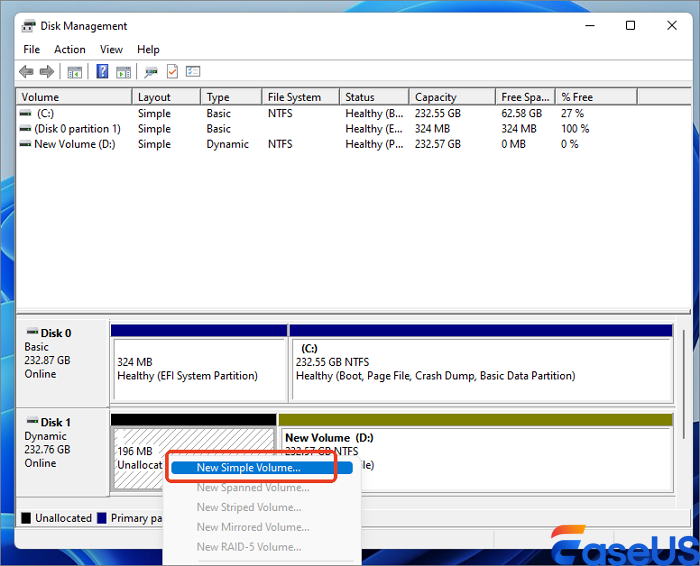
Task: Minimize the Disk Management window
Action: (590, 25)
